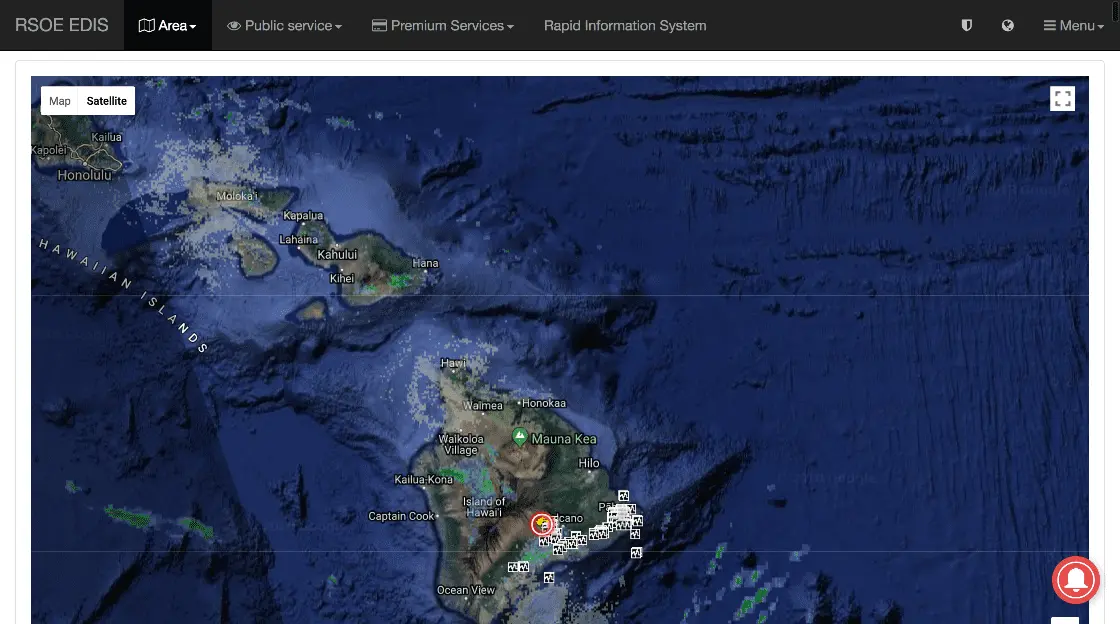The image size is (1120, 624).
Task: Click the Hawi map label
Action: click(x=453, y=363)
